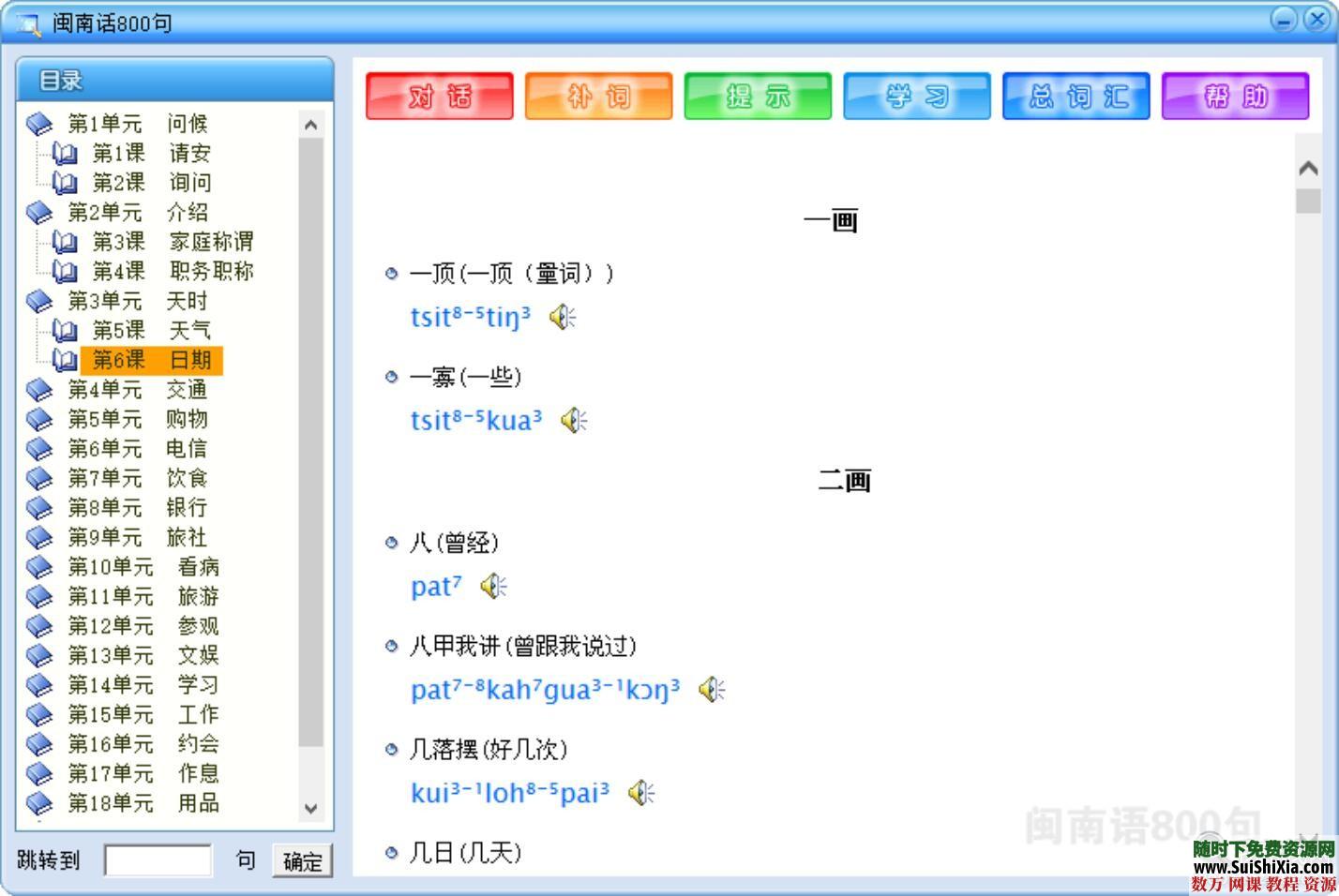Click the book icon beside 第1单元 问候
1339x896 pixels.
[x=40, y=123]
